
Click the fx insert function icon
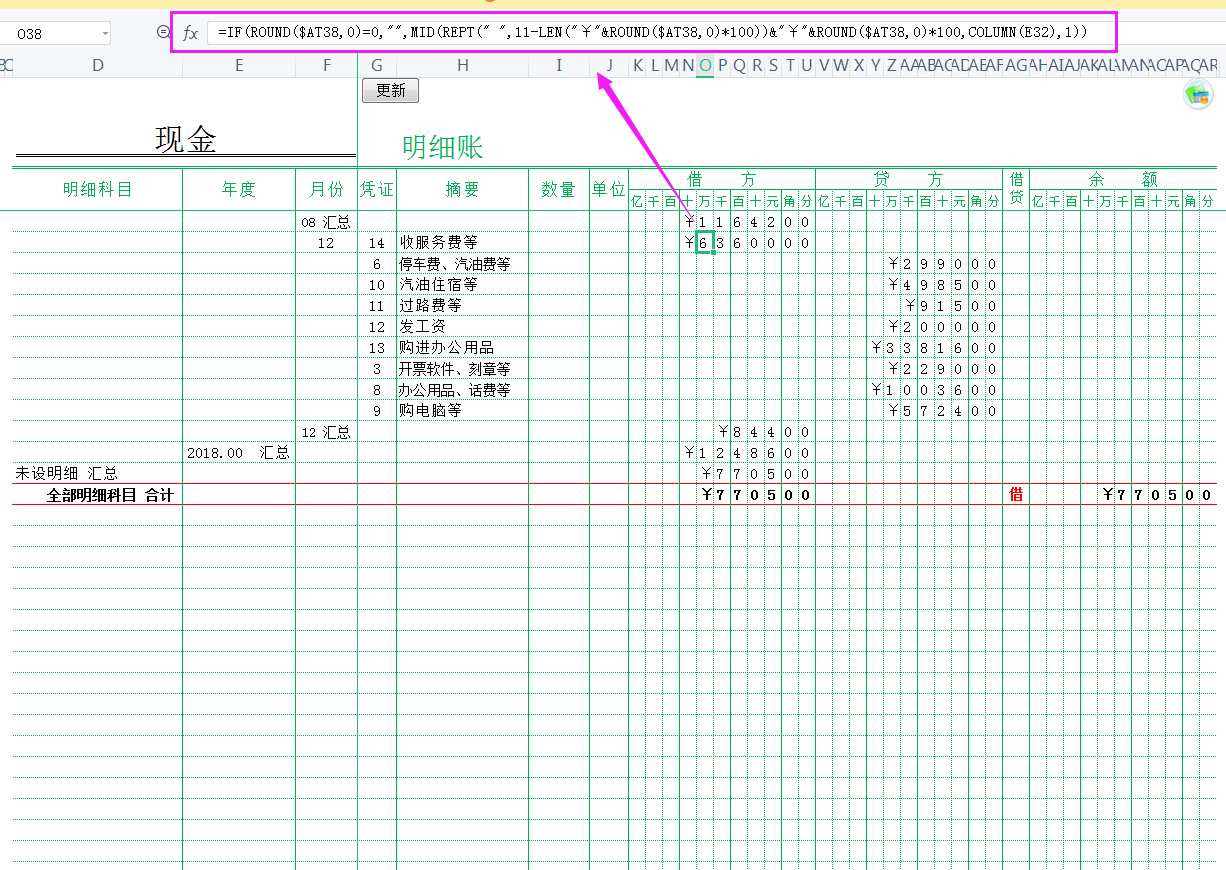tap(190, 33)
